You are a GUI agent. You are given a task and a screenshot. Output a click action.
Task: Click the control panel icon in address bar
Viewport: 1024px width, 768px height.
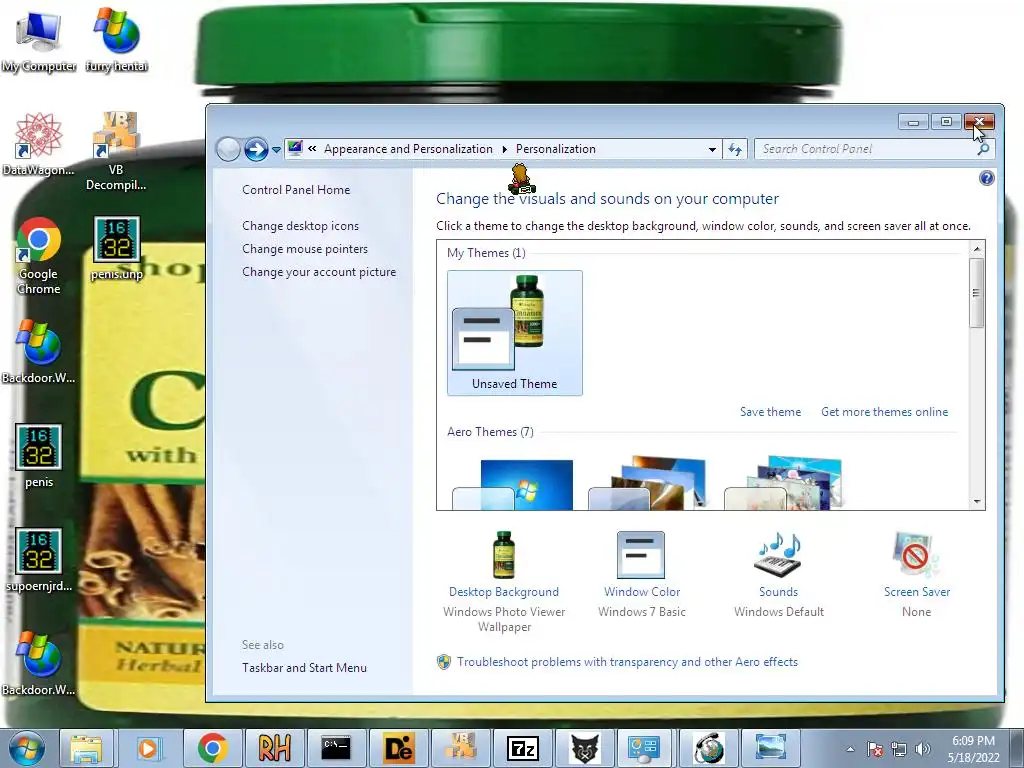295,148
